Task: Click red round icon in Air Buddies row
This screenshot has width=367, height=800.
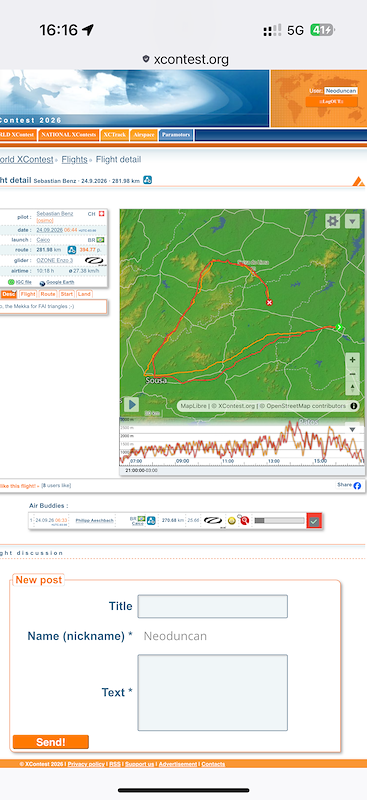Action: tap(244, 520)
